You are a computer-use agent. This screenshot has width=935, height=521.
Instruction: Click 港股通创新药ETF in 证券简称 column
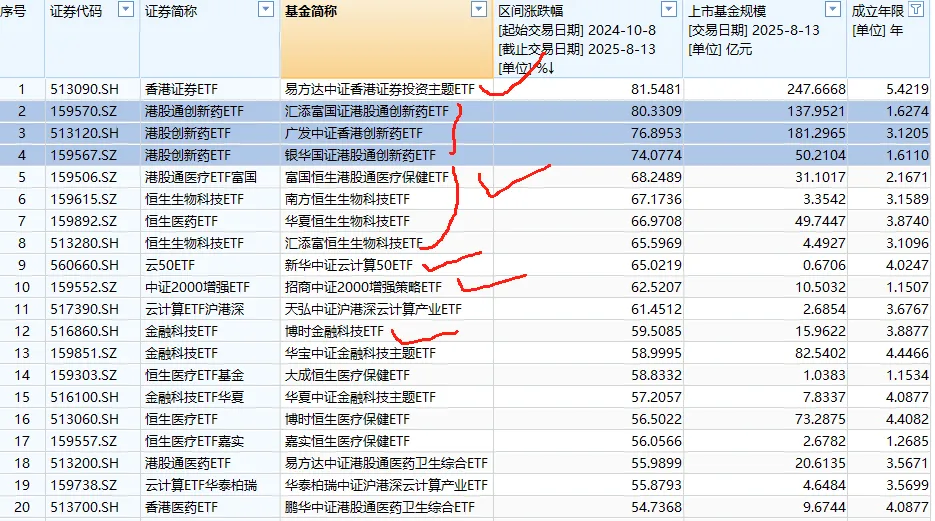point(194,111)
